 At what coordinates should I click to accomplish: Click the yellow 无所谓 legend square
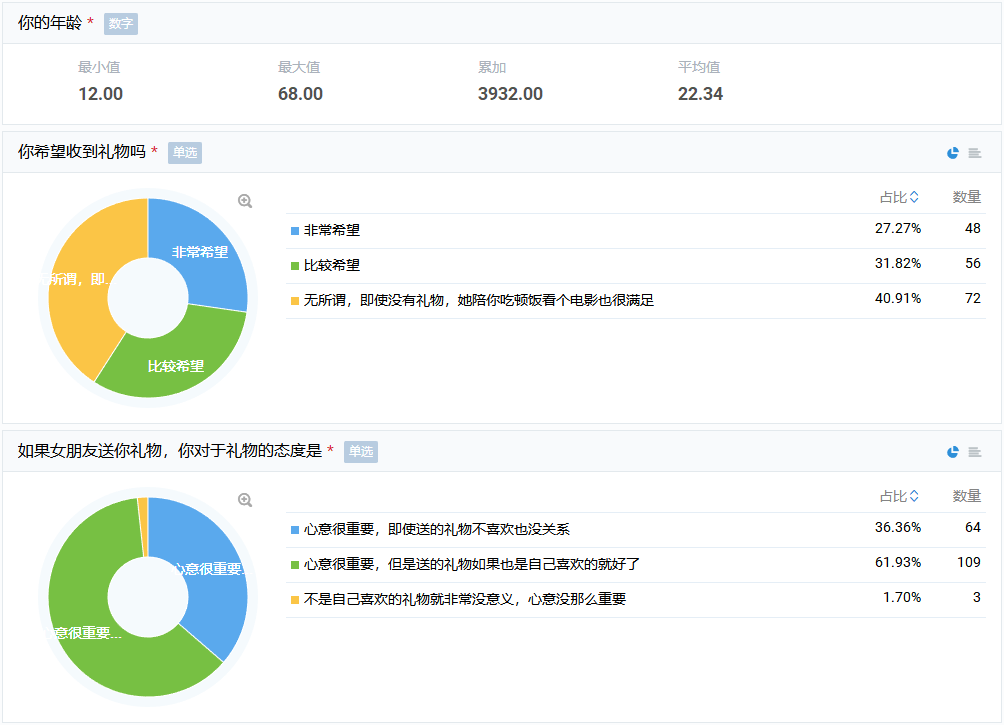295,301
